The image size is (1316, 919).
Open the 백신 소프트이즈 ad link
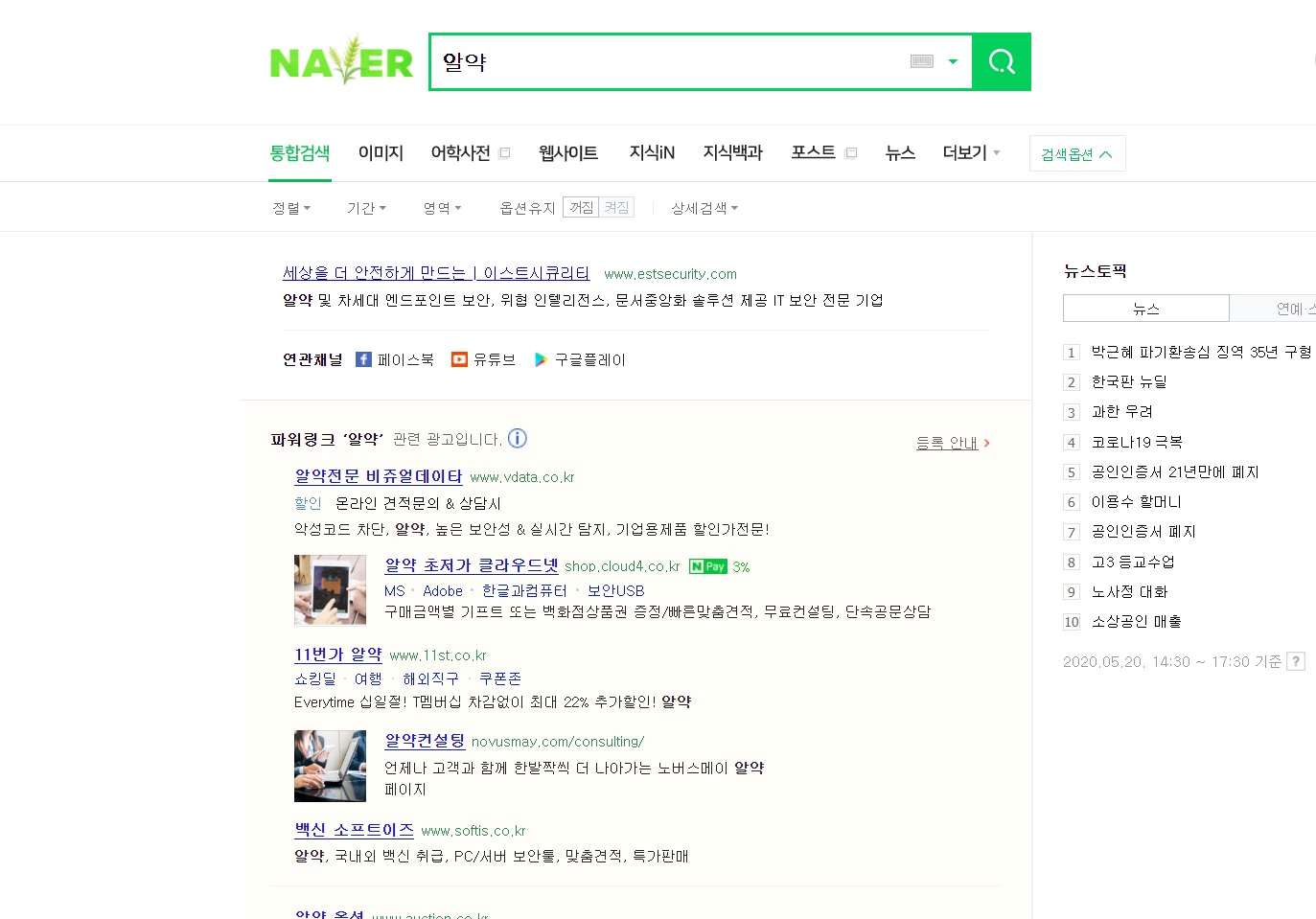354,830
